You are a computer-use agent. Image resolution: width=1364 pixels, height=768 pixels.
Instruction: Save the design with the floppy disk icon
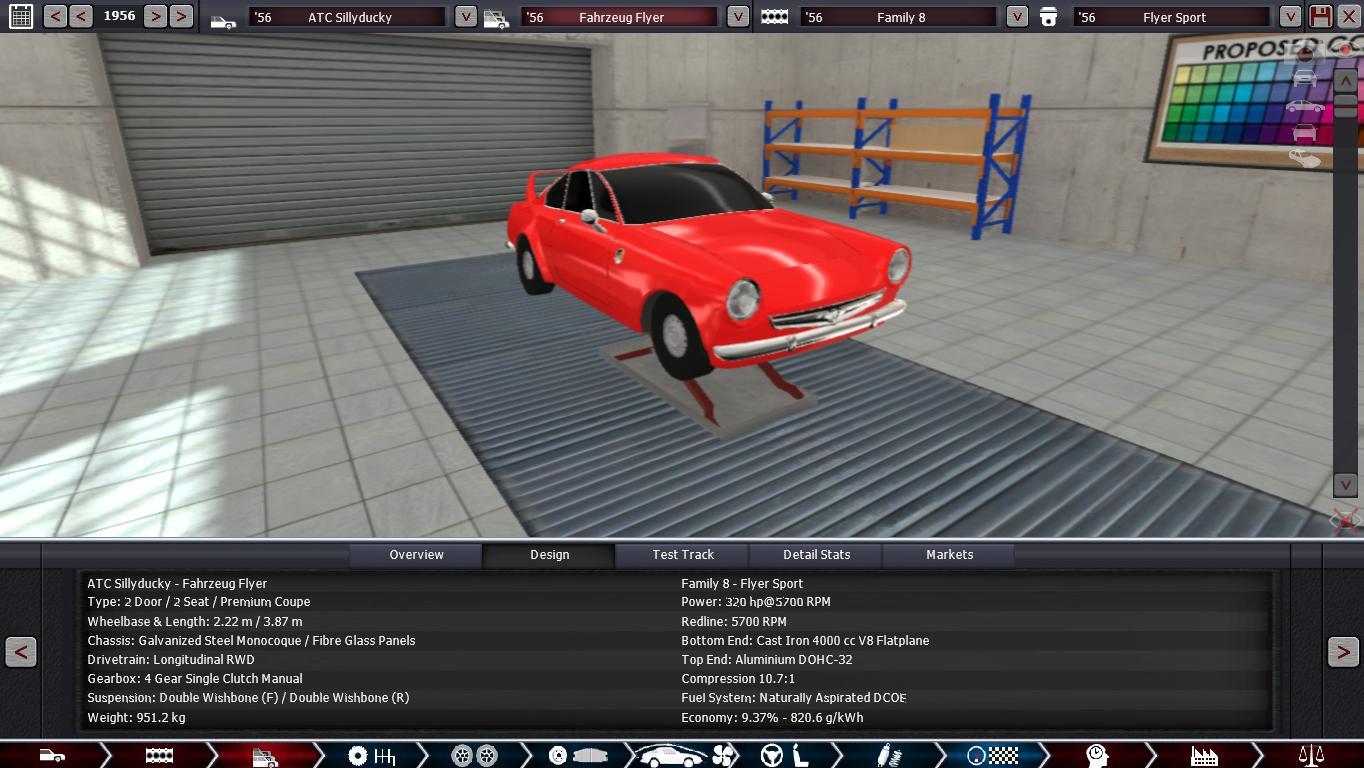click(x=1321, y=16)
